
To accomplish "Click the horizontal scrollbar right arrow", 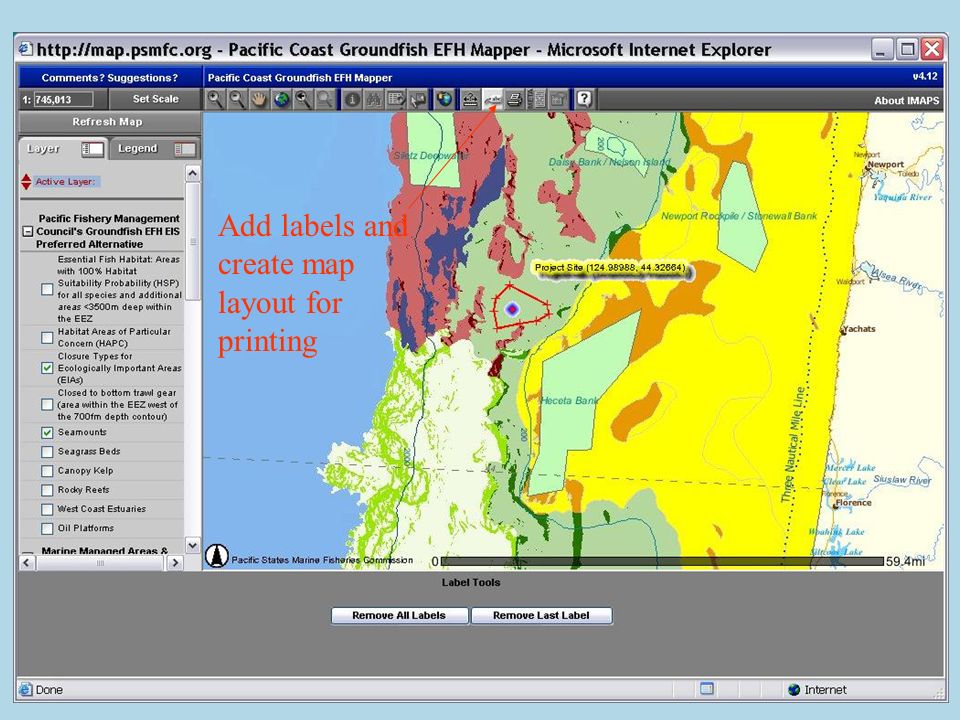I will click(x=175, y=563).
